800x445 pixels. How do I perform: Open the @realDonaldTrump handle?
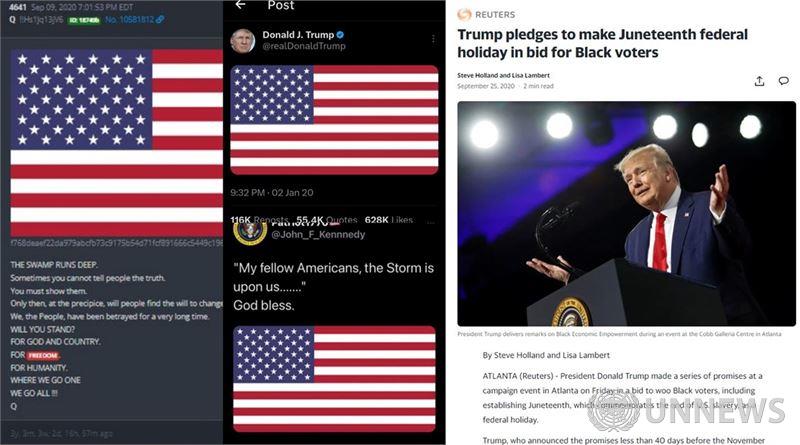(304, 46)
